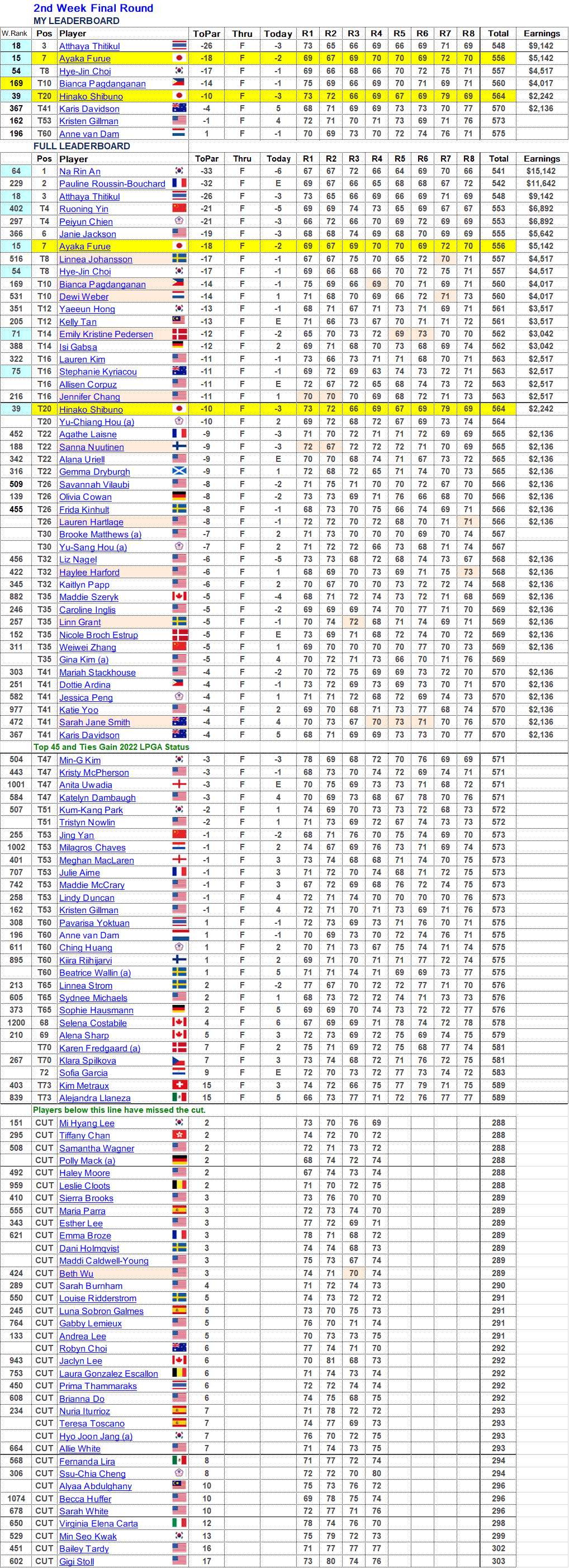Click Czech flag beside Klara Spilkova
This screenshot has height=1568, width=569.
tap(179, 1060)
